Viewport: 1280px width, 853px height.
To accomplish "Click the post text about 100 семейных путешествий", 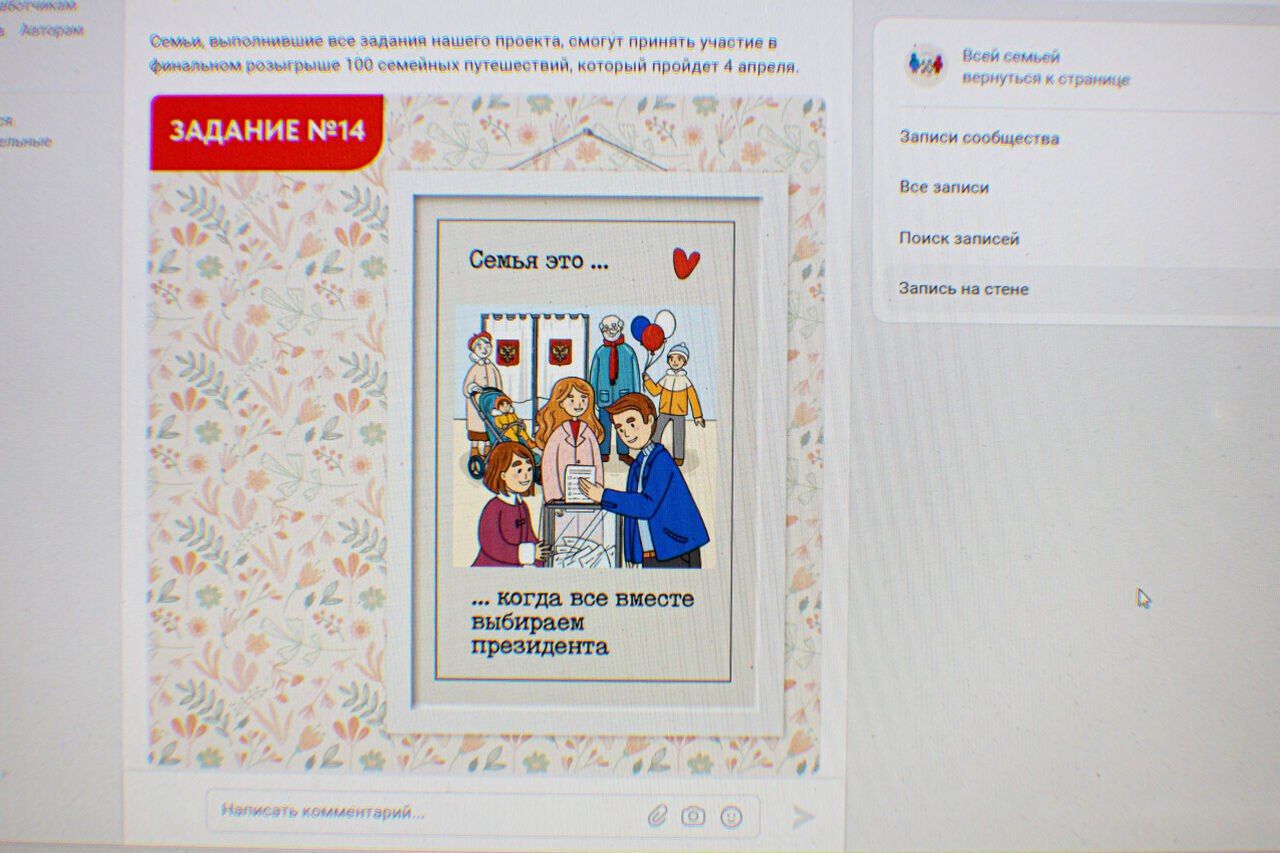I will (474, 54).
